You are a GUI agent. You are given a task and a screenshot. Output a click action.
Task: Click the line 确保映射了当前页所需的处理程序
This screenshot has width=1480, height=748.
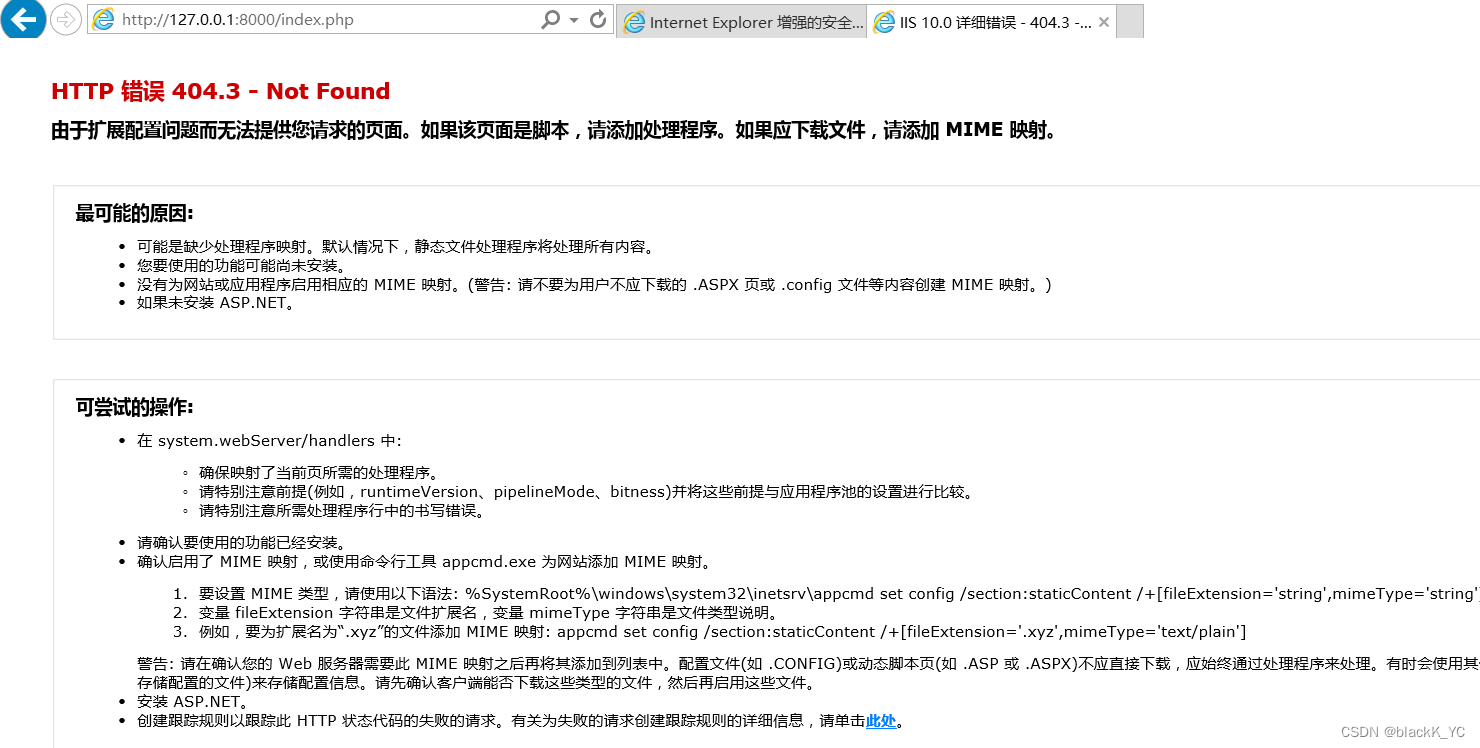[319, 473]
